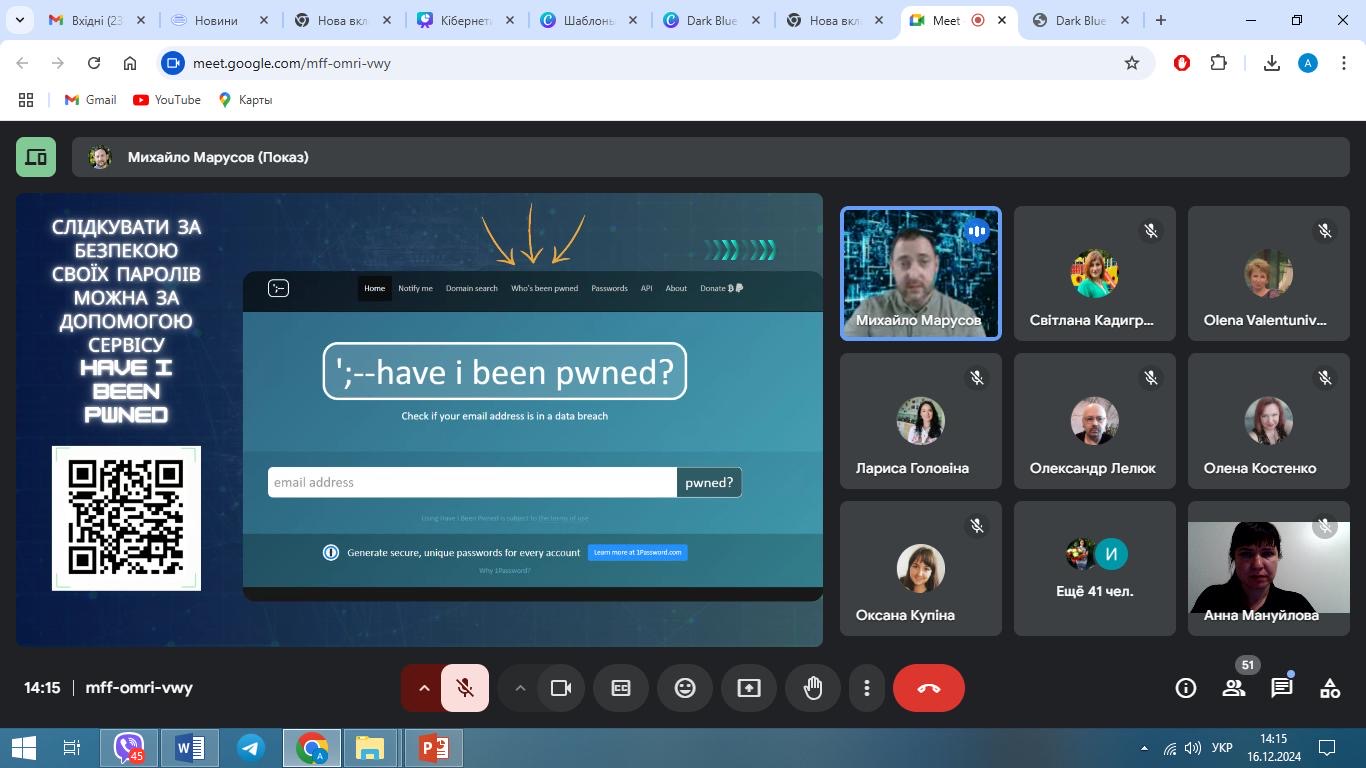Open PowerPoint from the taskbar
This screenshot has height=768, width=1366.
tap(432, 748)
